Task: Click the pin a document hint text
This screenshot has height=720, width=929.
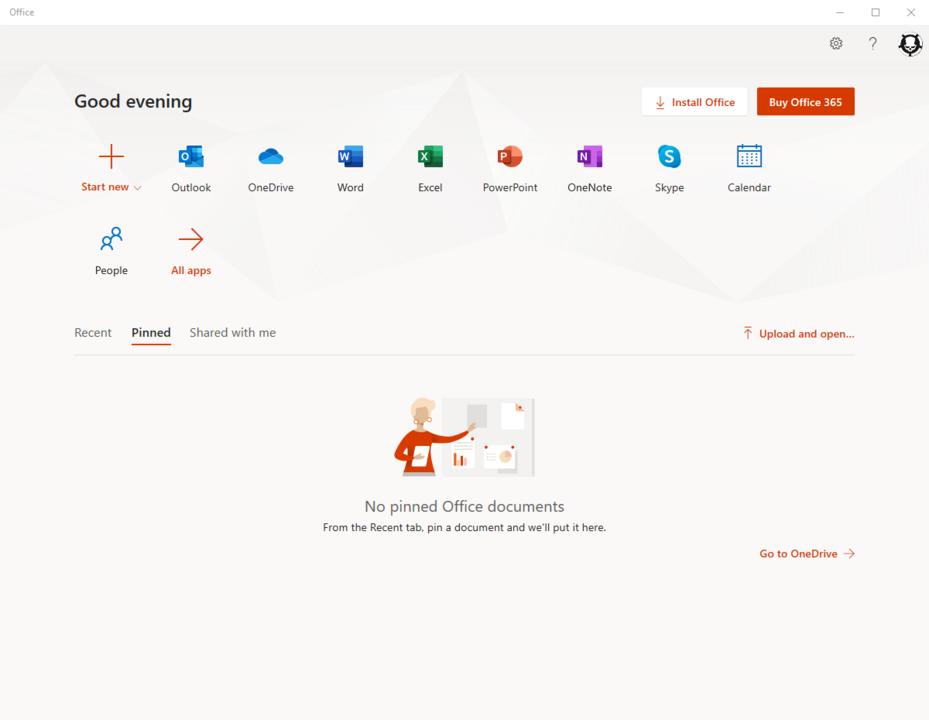Action: (464, 527)
